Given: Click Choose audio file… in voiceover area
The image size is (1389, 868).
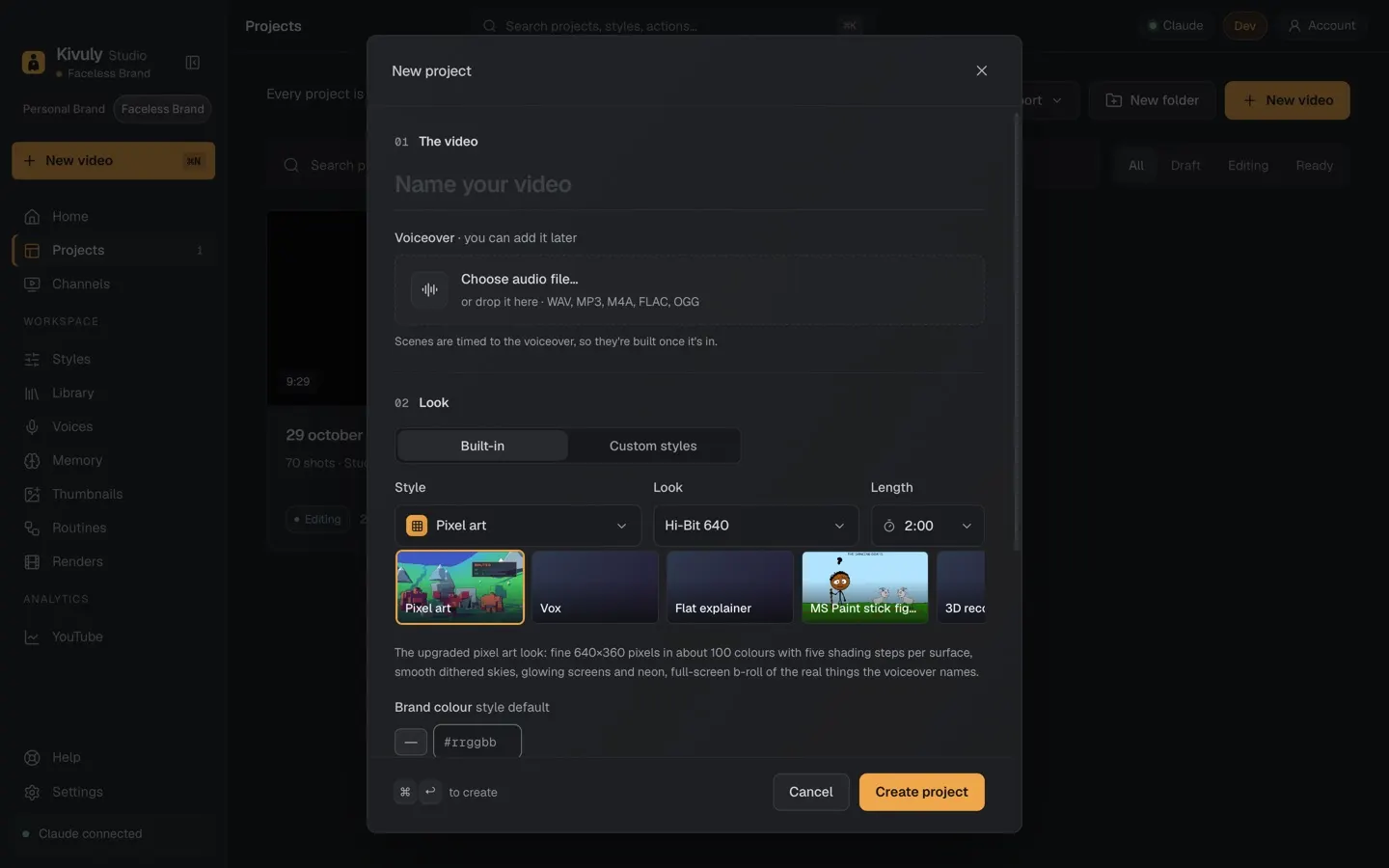Looking at the screenshot, I should coord(520,280).
